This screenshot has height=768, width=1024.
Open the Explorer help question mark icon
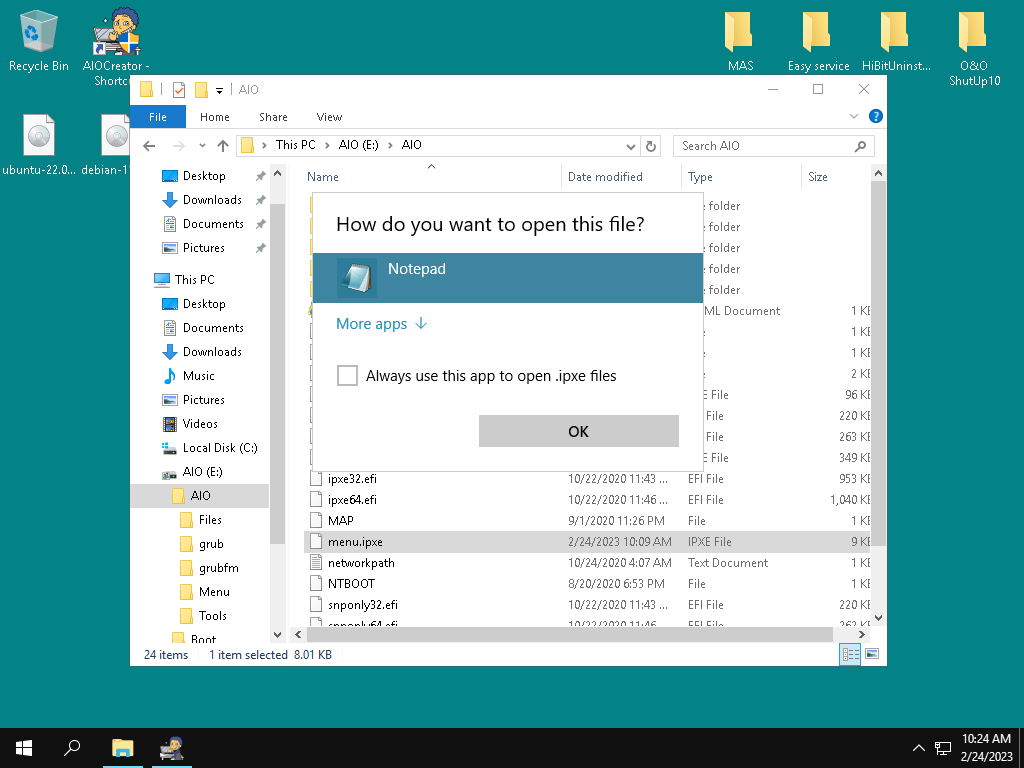876,117
